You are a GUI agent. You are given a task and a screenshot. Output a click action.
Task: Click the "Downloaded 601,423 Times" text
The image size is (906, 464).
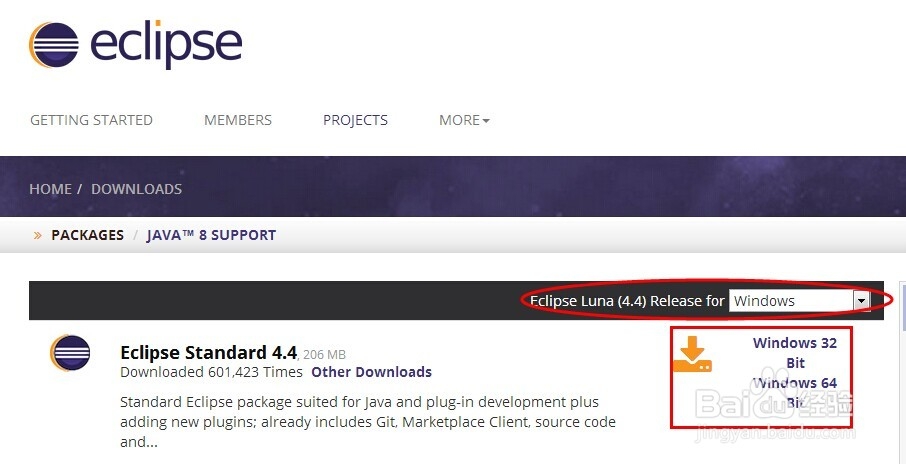pyautogui.click(x=211, y=372)
